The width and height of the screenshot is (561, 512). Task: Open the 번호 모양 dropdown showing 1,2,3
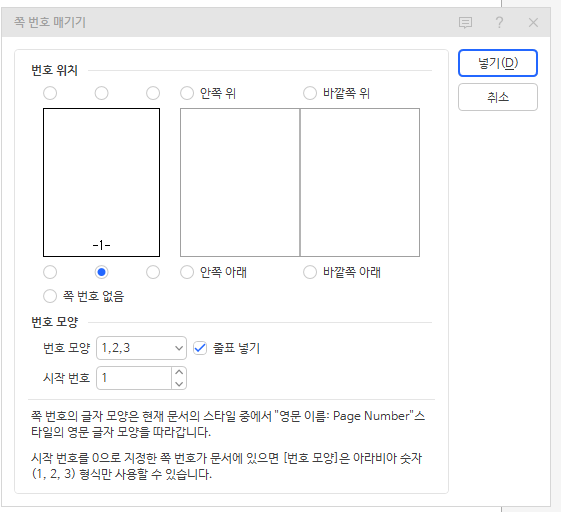click(x=141, y=348)
